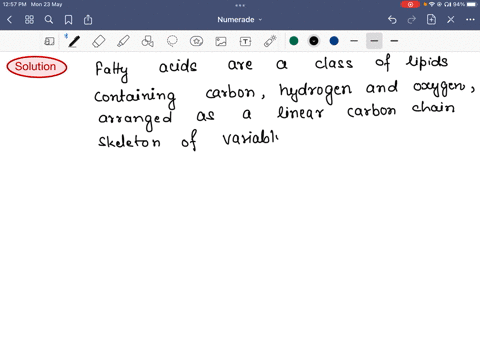The height and width of the screenshot is (360, 480).
Task: Bookmark the current page
Action: click(68, 20)
